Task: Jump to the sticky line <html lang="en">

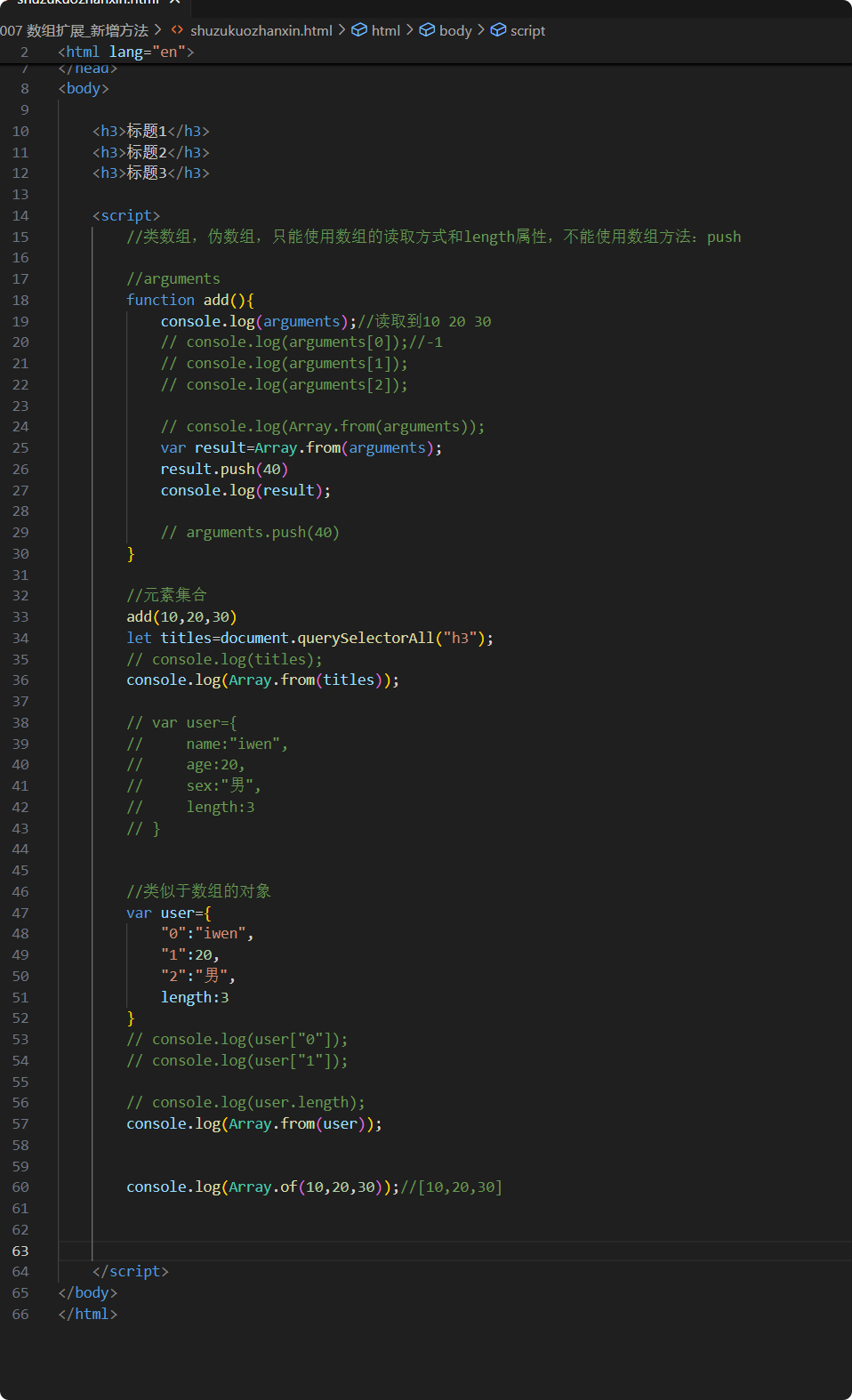Action: (x=126, y=52)
